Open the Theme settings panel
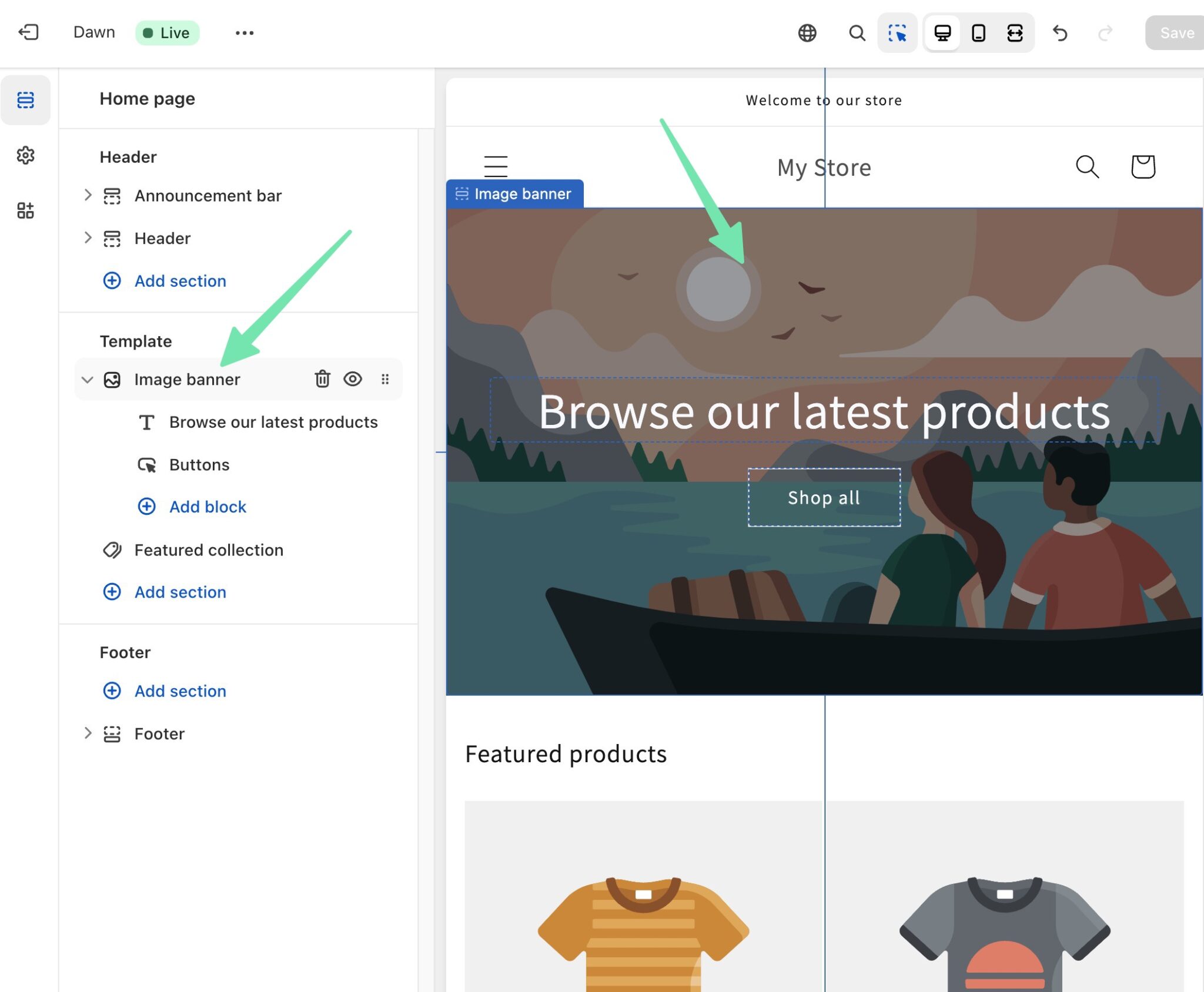This screenshot has height=992, width=1204. pos(26,156)
